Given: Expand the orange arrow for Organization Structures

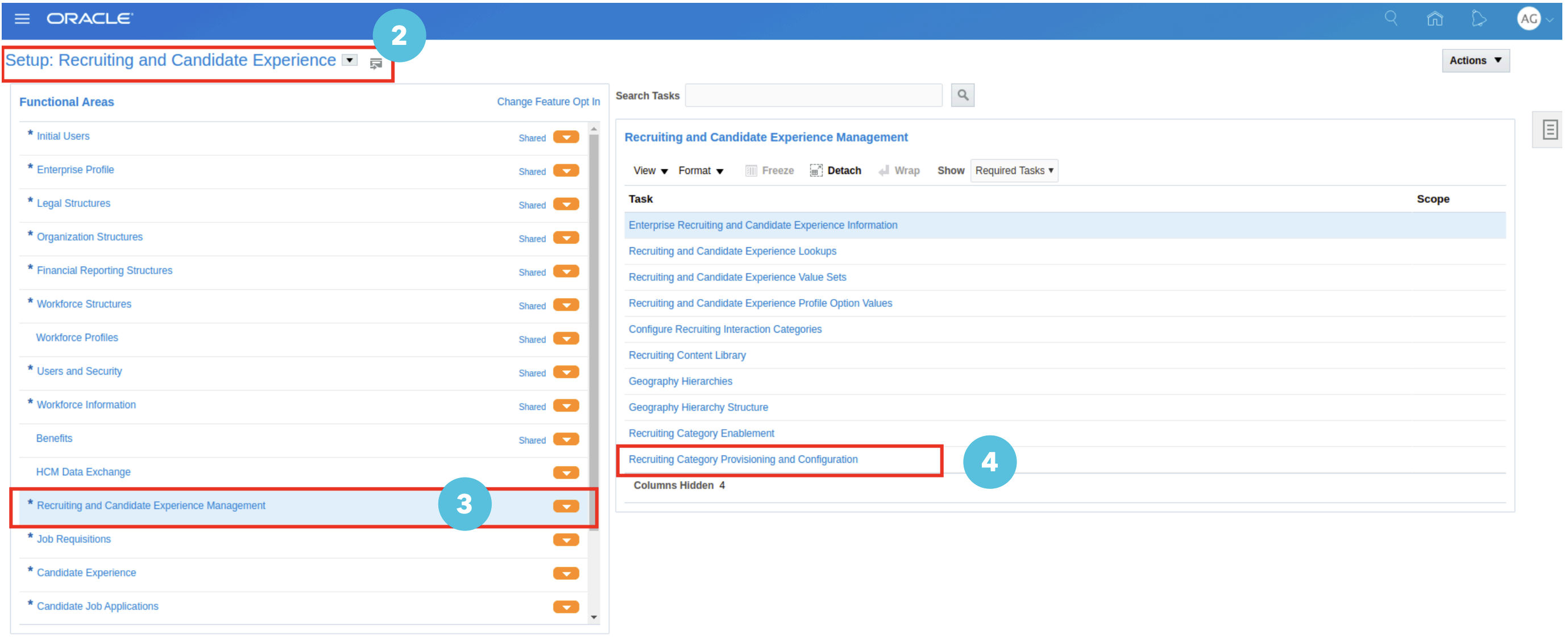Looking at the screenshot, I should tap(566, 238).
